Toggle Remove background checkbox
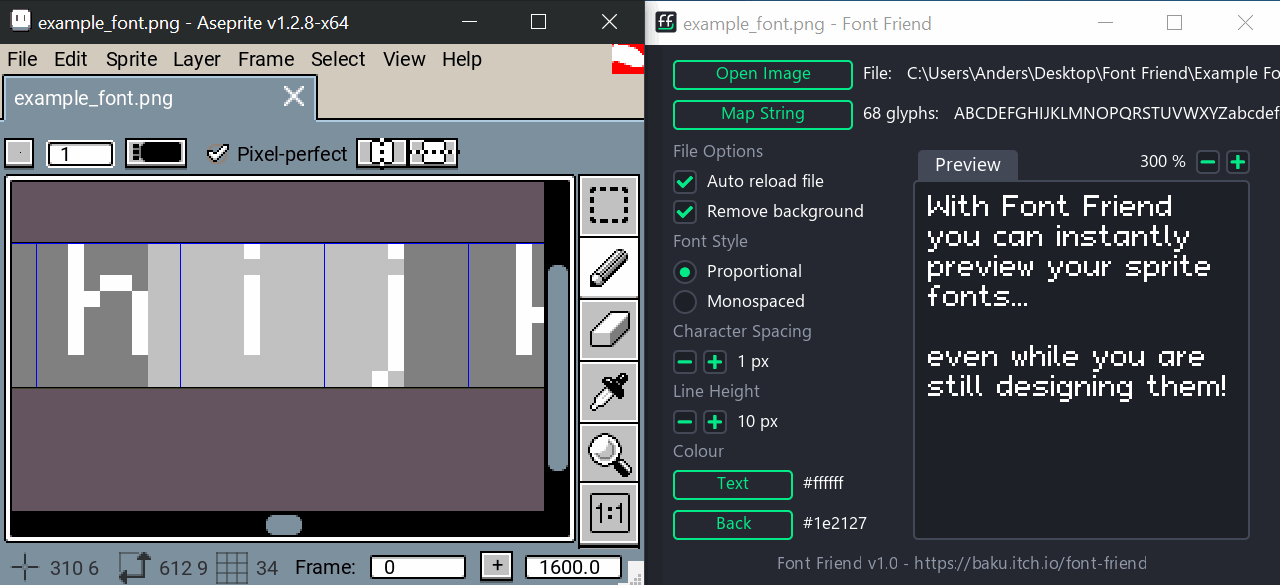Screen dimensions: 1280x585 [x=685, y=212]
